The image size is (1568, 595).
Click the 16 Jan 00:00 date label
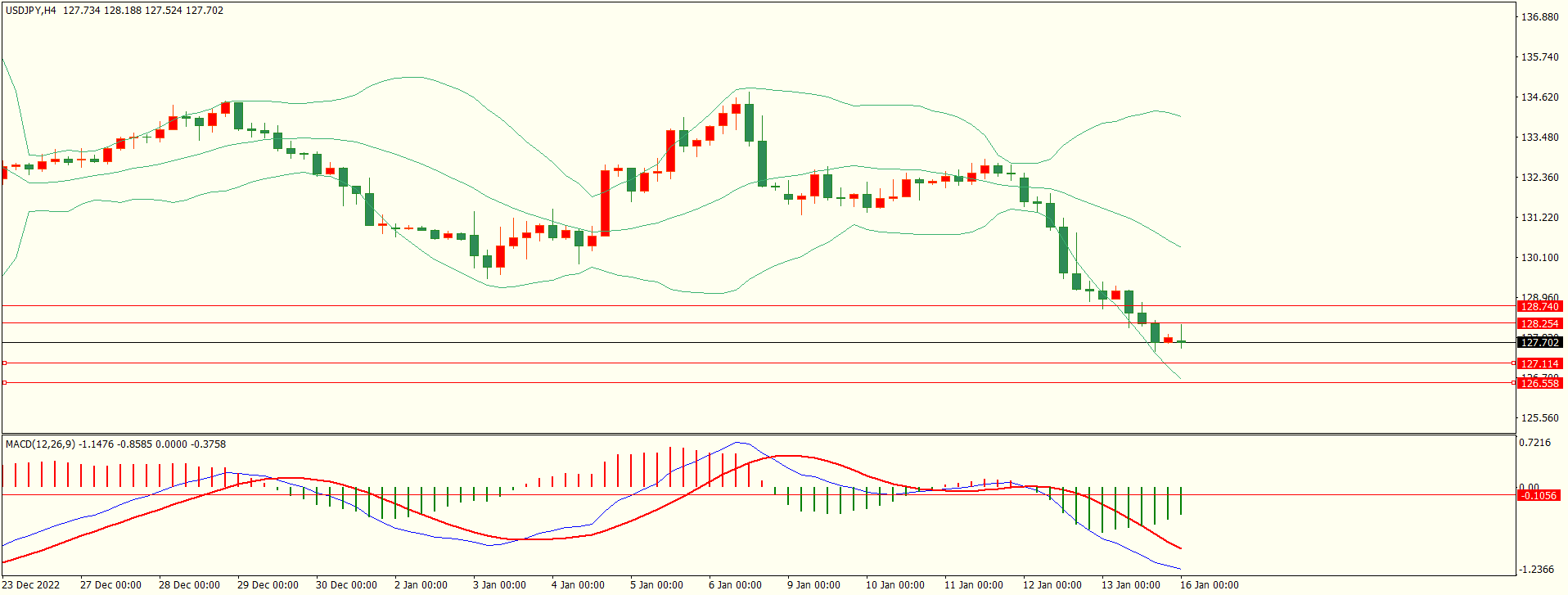[x=1209, y=584]
